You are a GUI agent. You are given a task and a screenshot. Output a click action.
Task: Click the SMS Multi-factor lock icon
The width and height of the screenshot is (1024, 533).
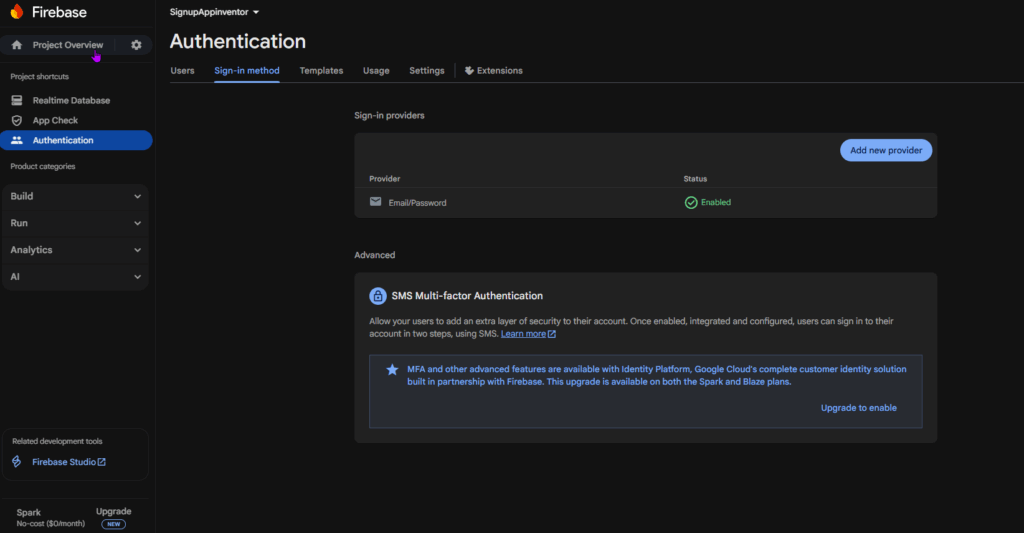pos(378,296)
